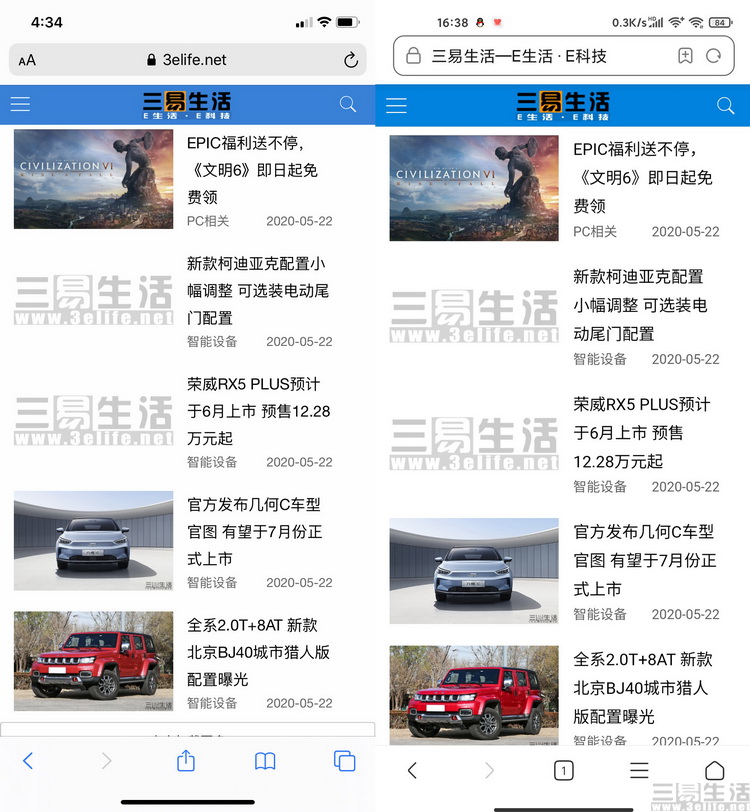
Task: Open 荣威RX5 PLUS预计于6月上市 title on left phone
Action: pyautogui.click(x=258, y=411)
